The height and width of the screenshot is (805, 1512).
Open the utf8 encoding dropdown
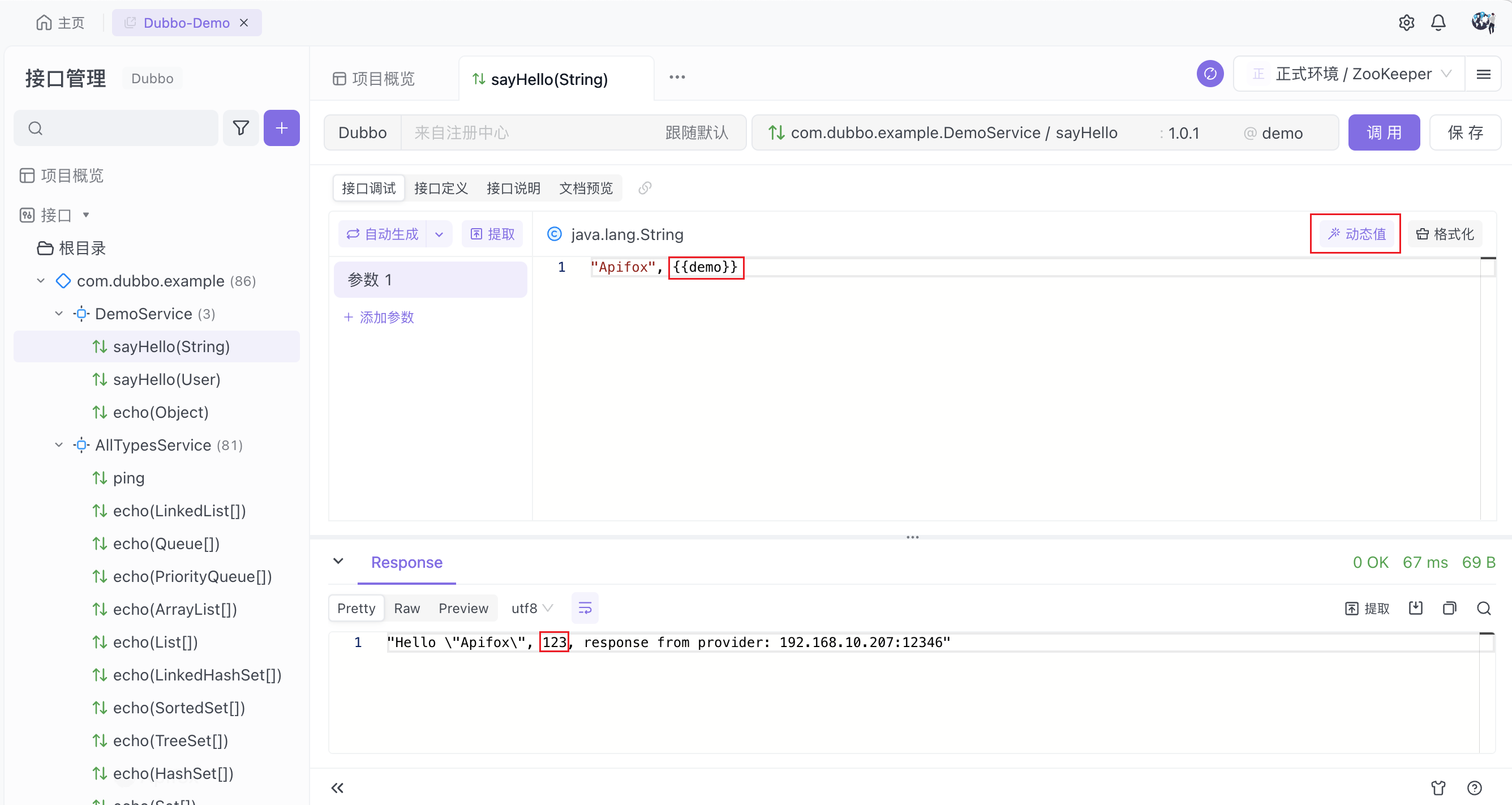click(531, 609)
